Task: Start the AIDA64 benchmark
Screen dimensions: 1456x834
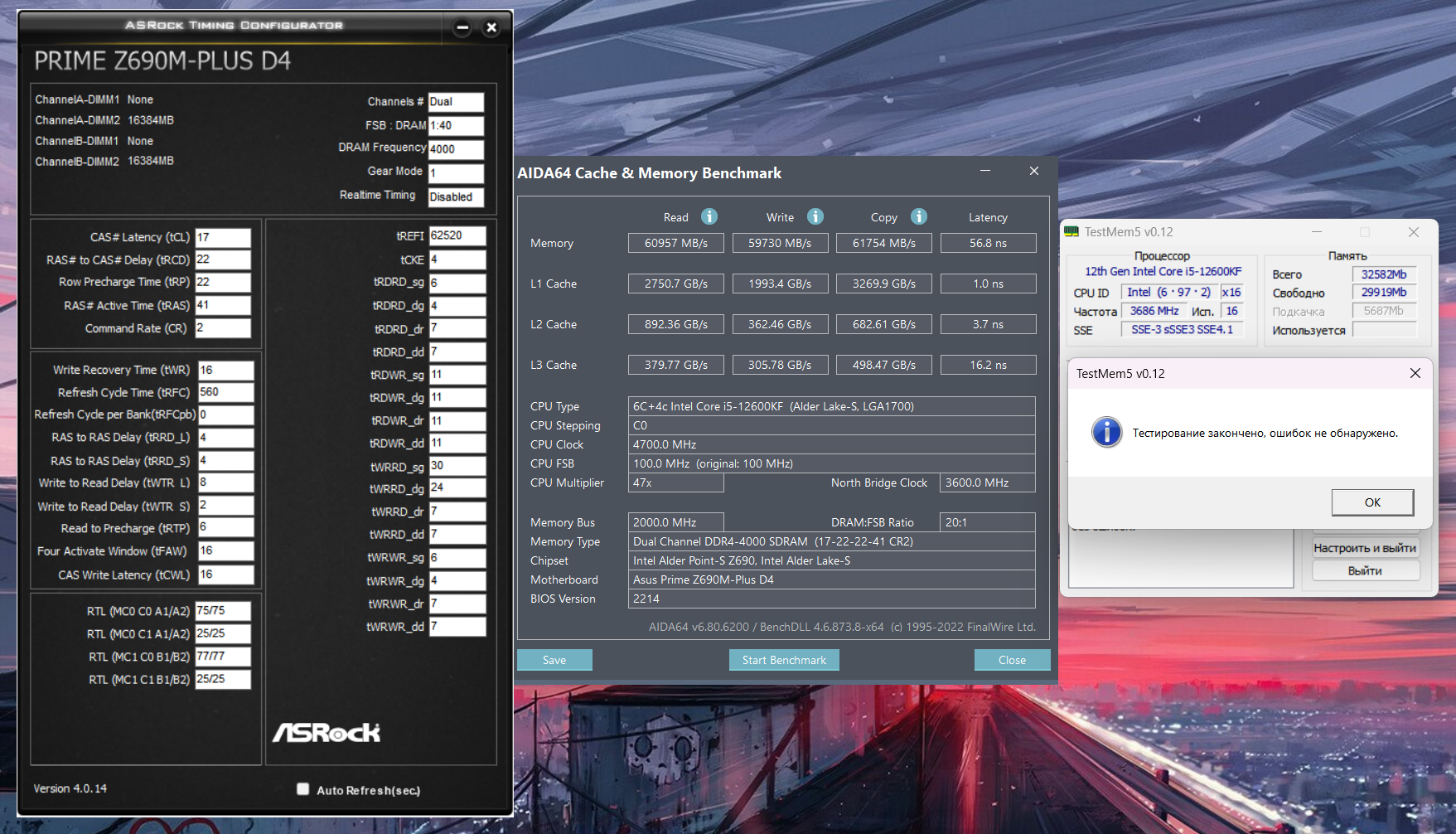Action: pos(784,660)
